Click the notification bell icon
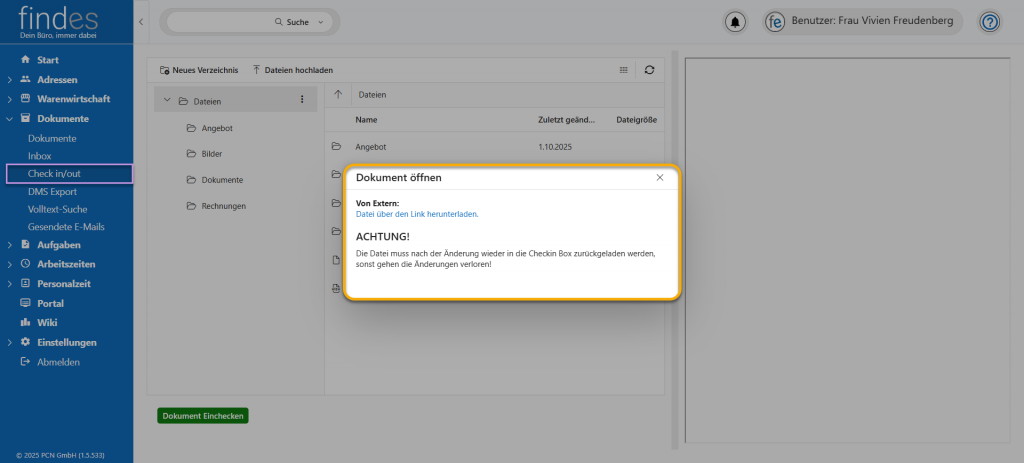Screen dimensions: 1024x463 click(x=736, y=22)
